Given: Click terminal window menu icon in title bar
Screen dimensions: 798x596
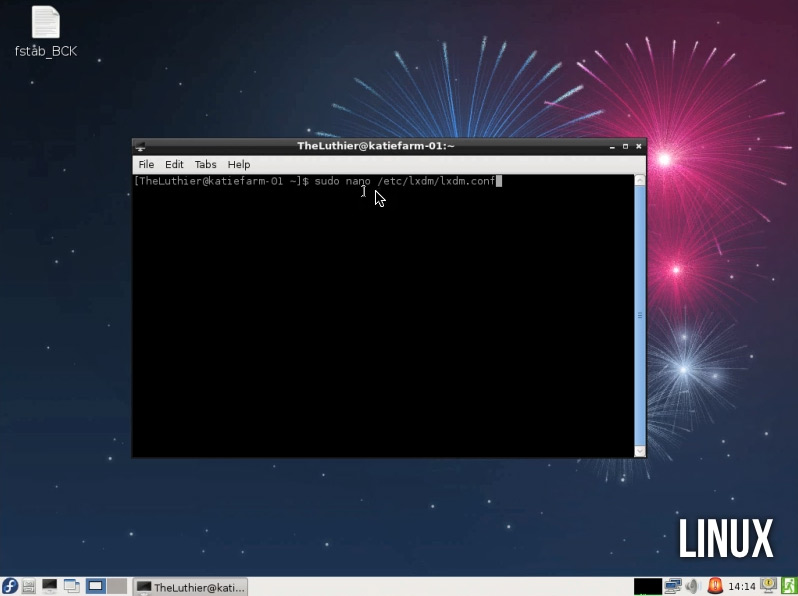Looking at the screenshot, I should (x=140, y=147).
